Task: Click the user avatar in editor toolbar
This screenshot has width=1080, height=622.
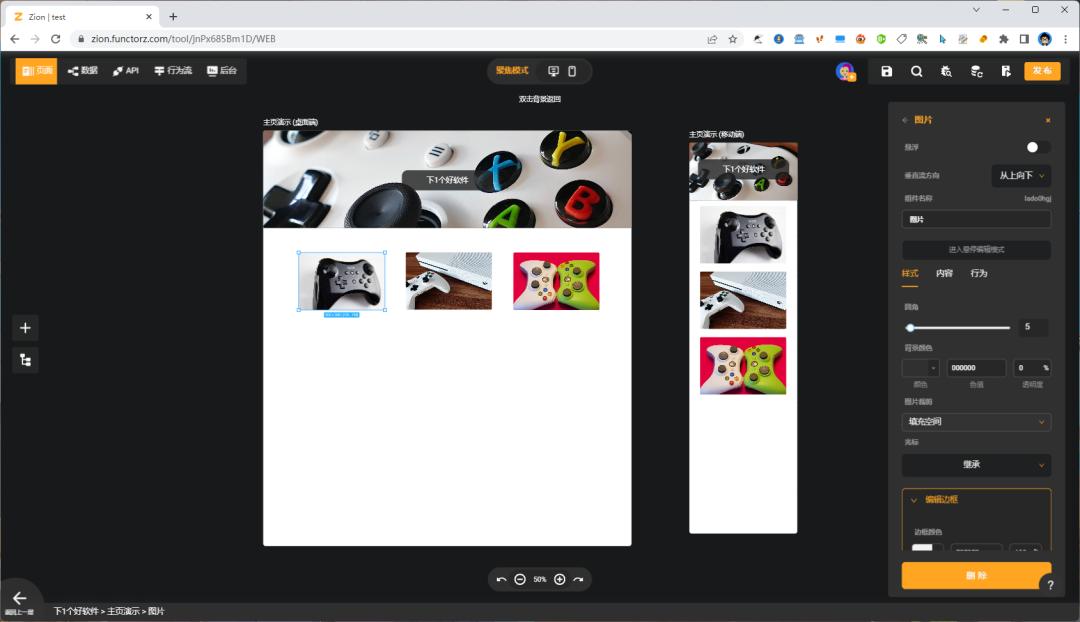Action: pos(845,71)
